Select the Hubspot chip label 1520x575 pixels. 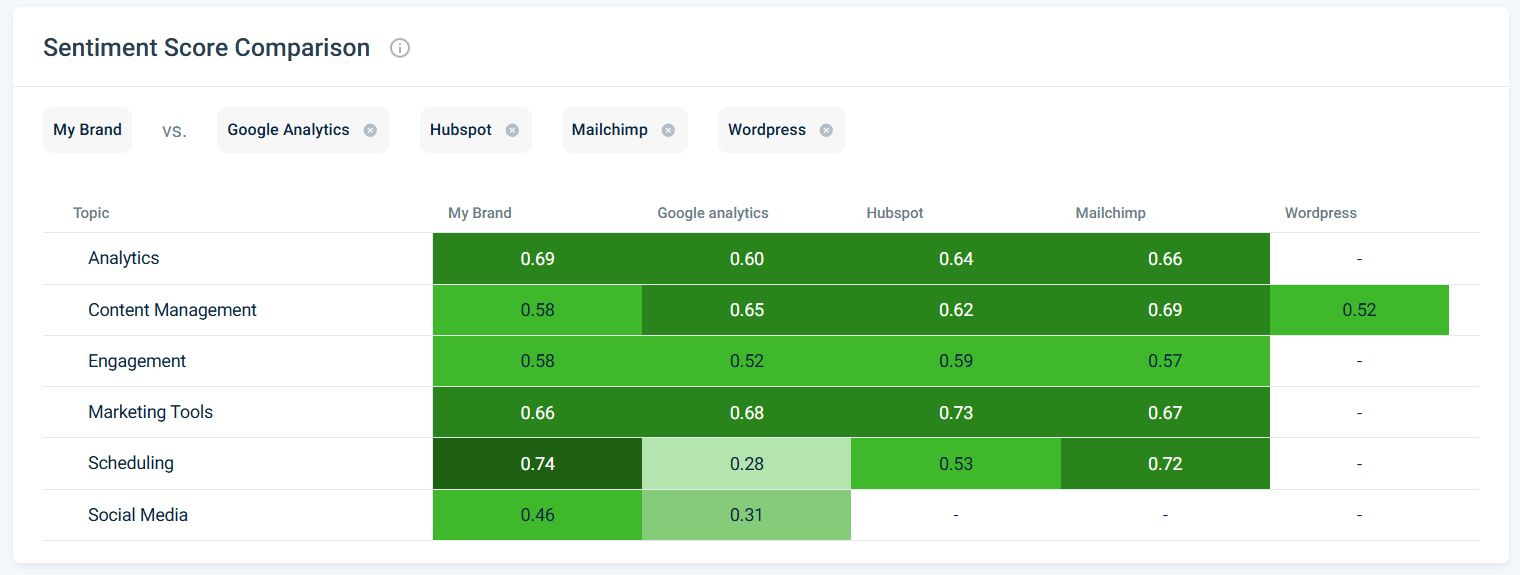click(x=461, y=130)
